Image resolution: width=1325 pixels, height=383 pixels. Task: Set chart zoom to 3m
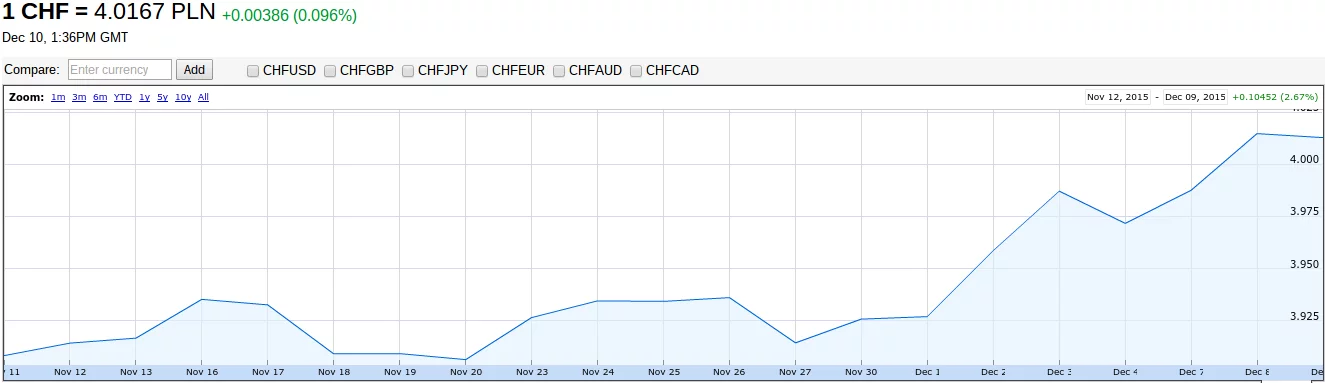pos(79,97)
